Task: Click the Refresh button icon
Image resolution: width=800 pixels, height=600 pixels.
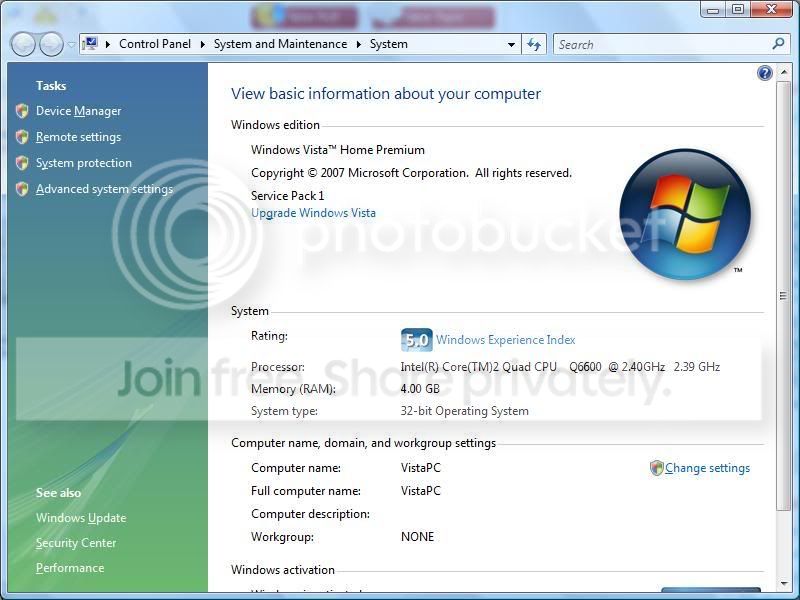Action: [534, 44]
